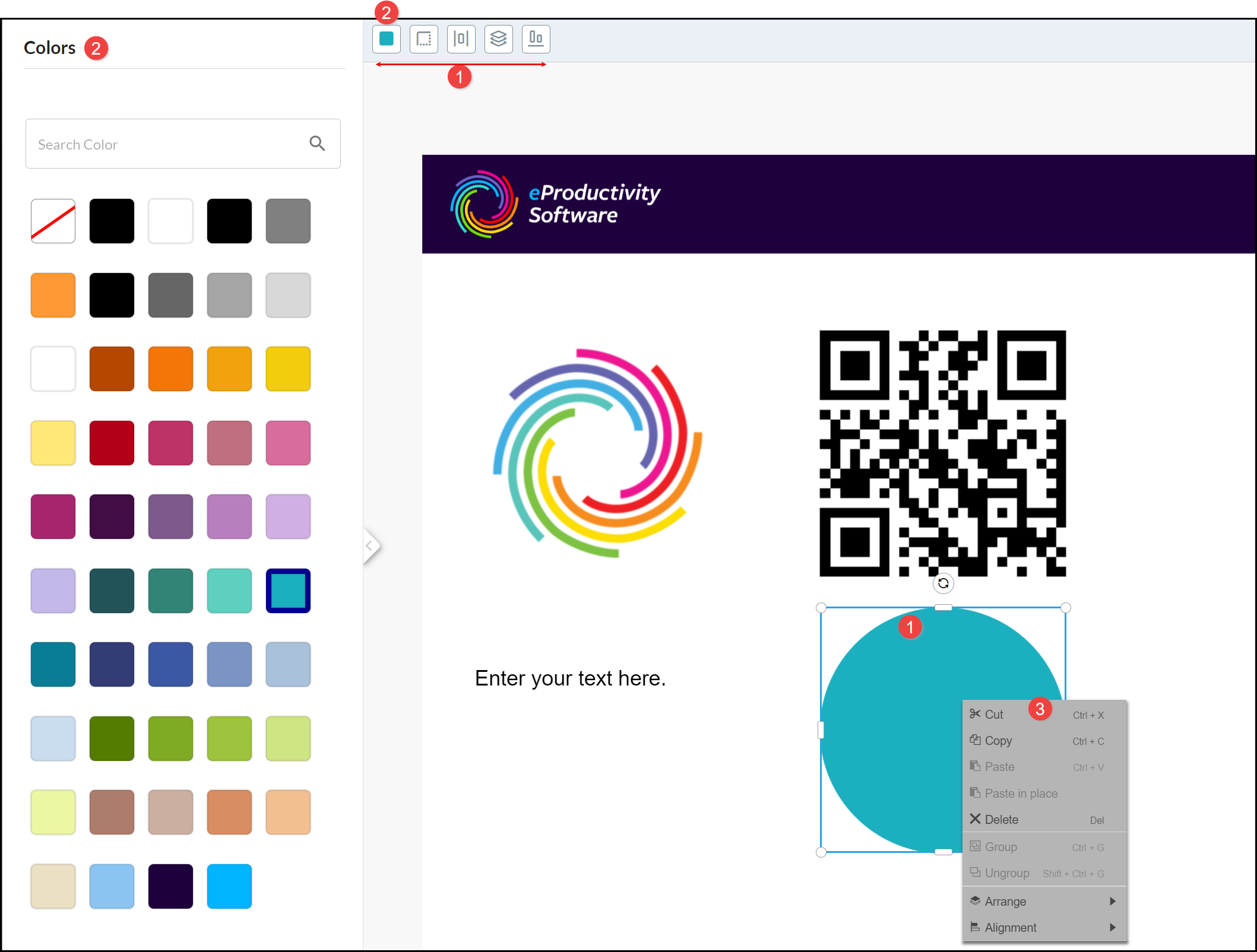Click the align bottom toolbar icon
This screenshot has width=1257, height=952.
pos(536,39)
